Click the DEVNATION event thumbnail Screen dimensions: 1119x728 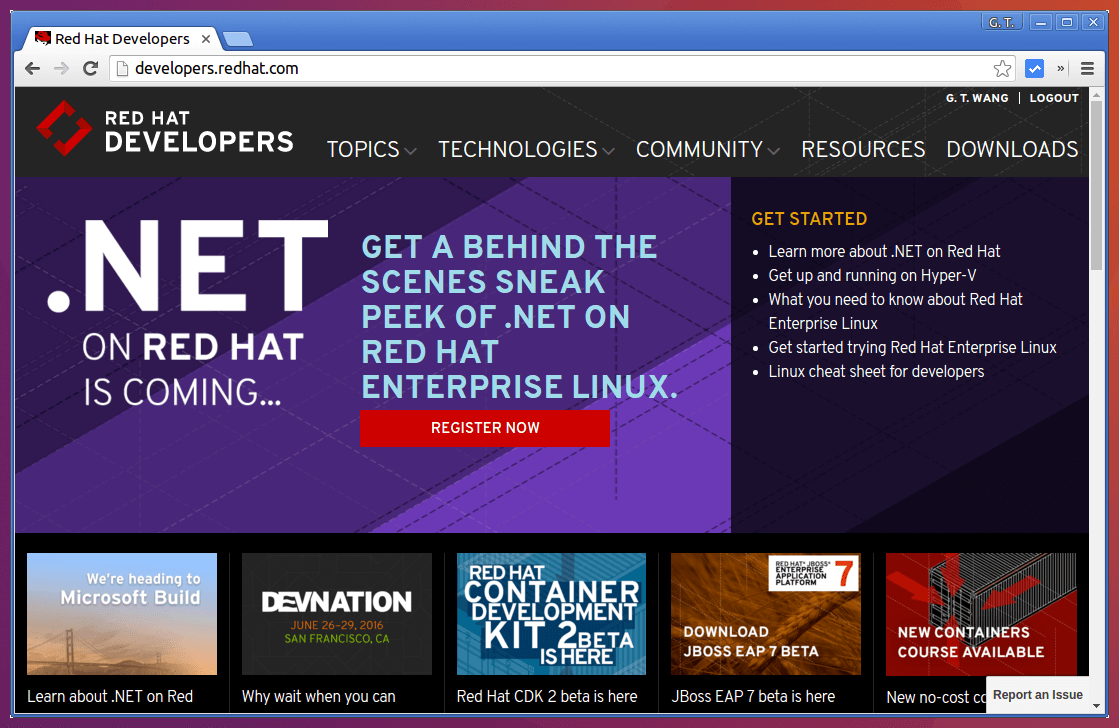[336, 614]
